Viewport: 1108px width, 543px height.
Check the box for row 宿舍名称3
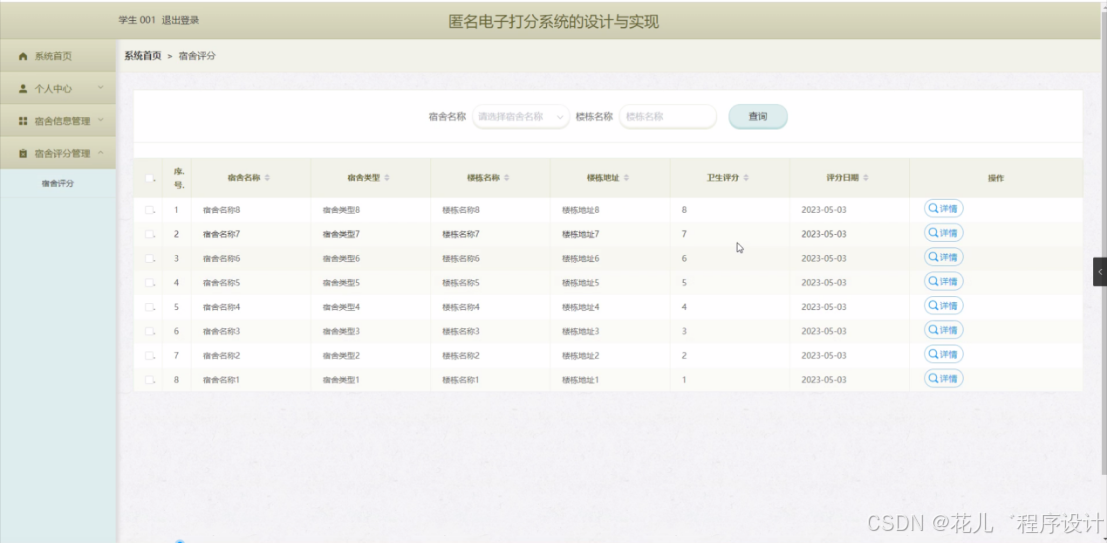point(149,331)
